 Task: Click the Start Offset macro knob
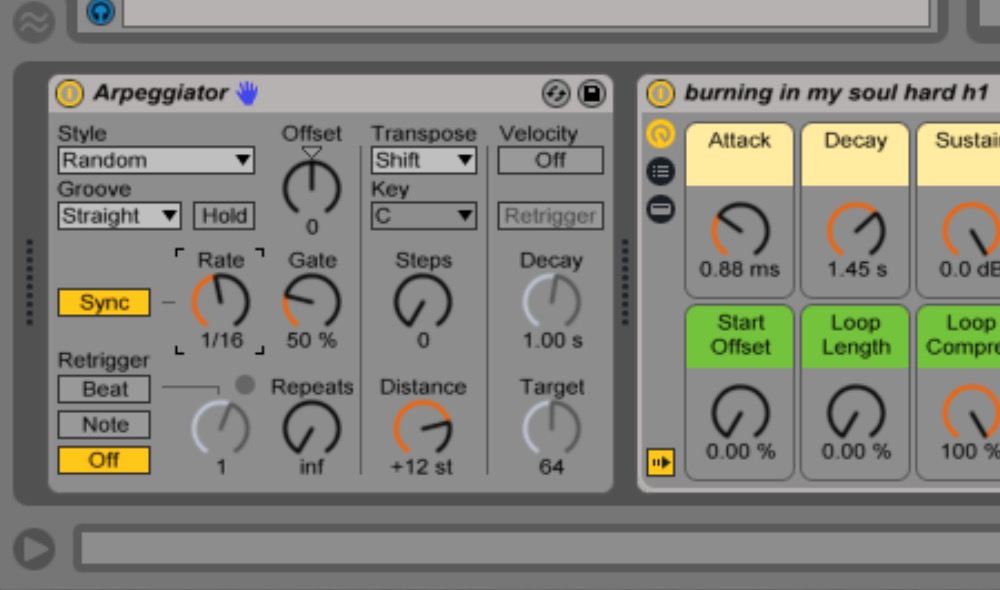(x=740, y=413)
